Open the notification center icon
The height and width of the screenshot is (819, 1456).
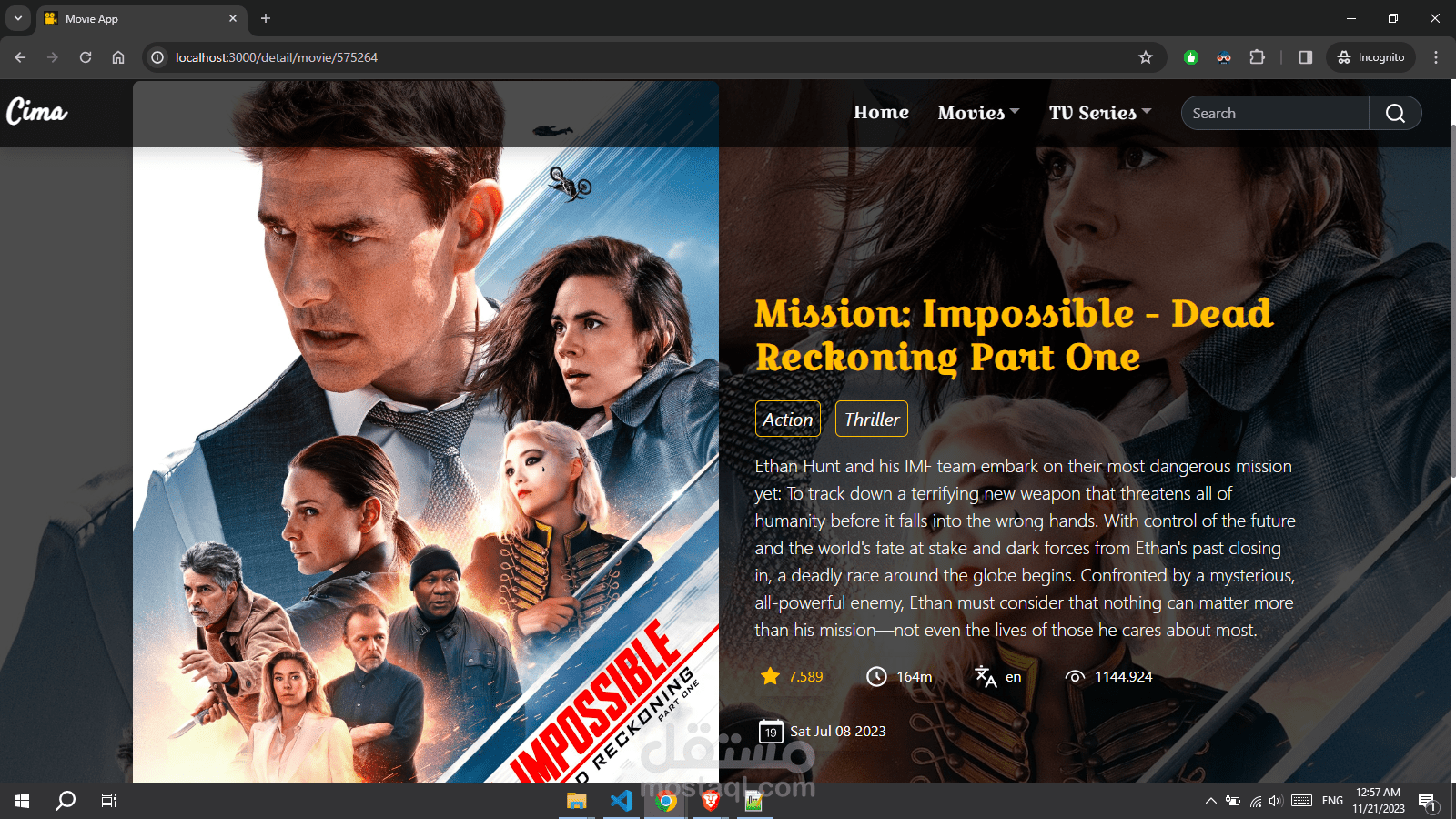1427,801
